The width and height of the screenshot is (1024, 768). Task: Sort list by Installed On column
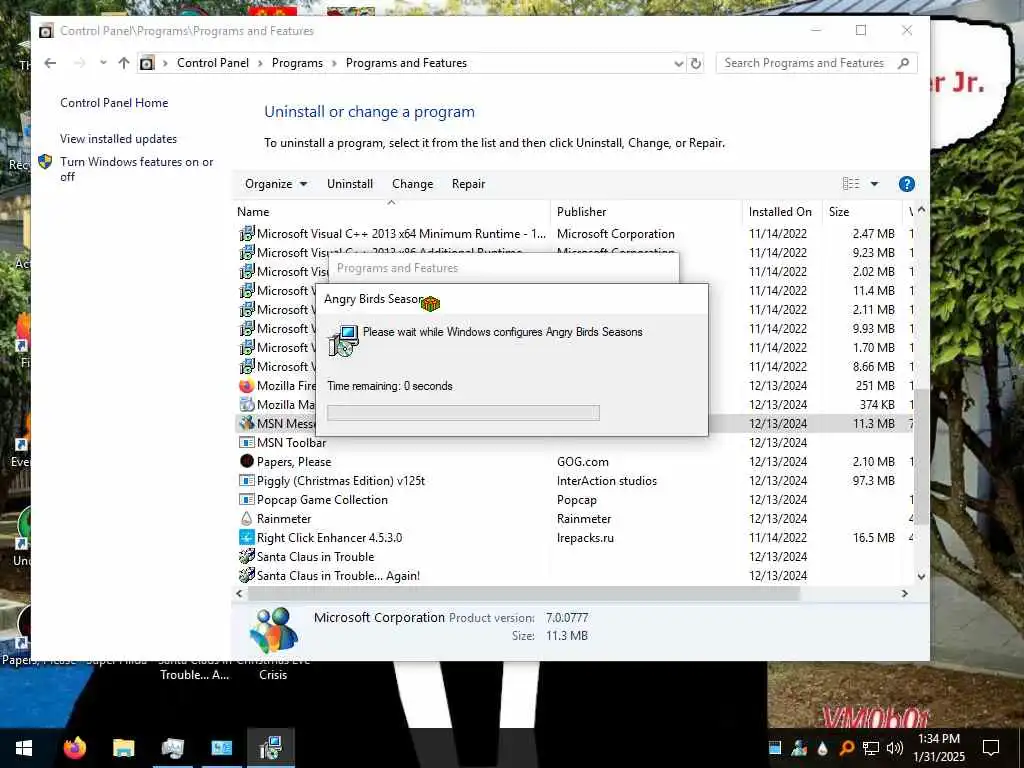(x=782, y=212)
